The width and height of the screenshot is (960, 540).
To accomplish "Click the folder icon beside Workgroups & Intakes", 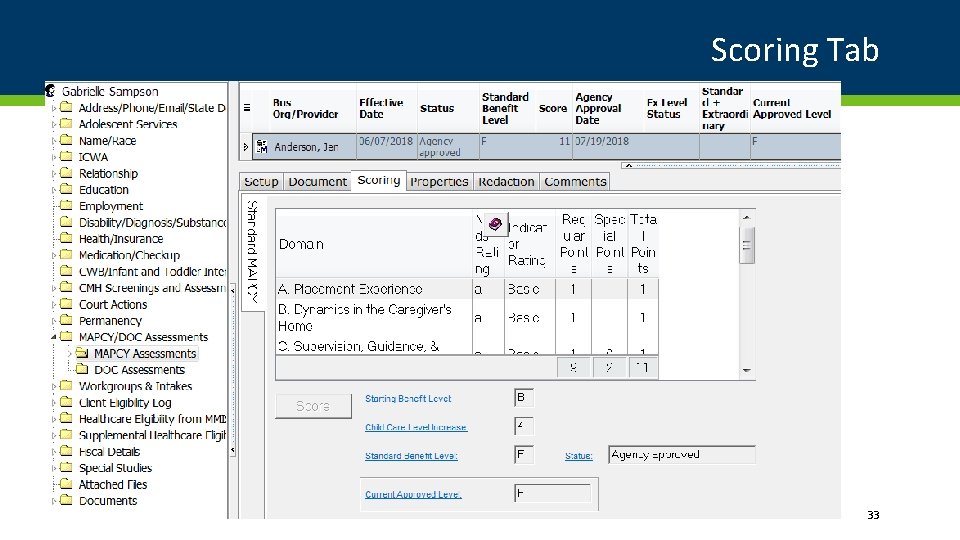I will (66, 386).
